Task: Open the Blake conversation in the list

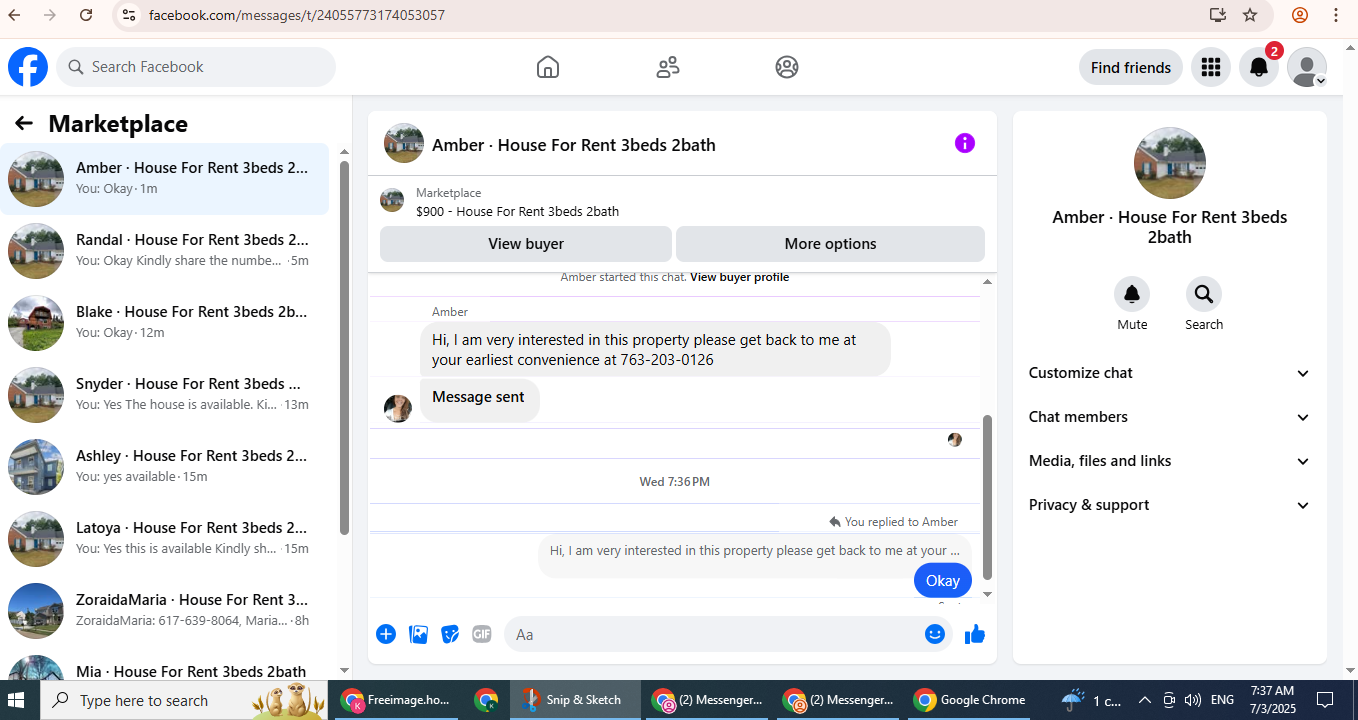Action: (x=164, y=323)
